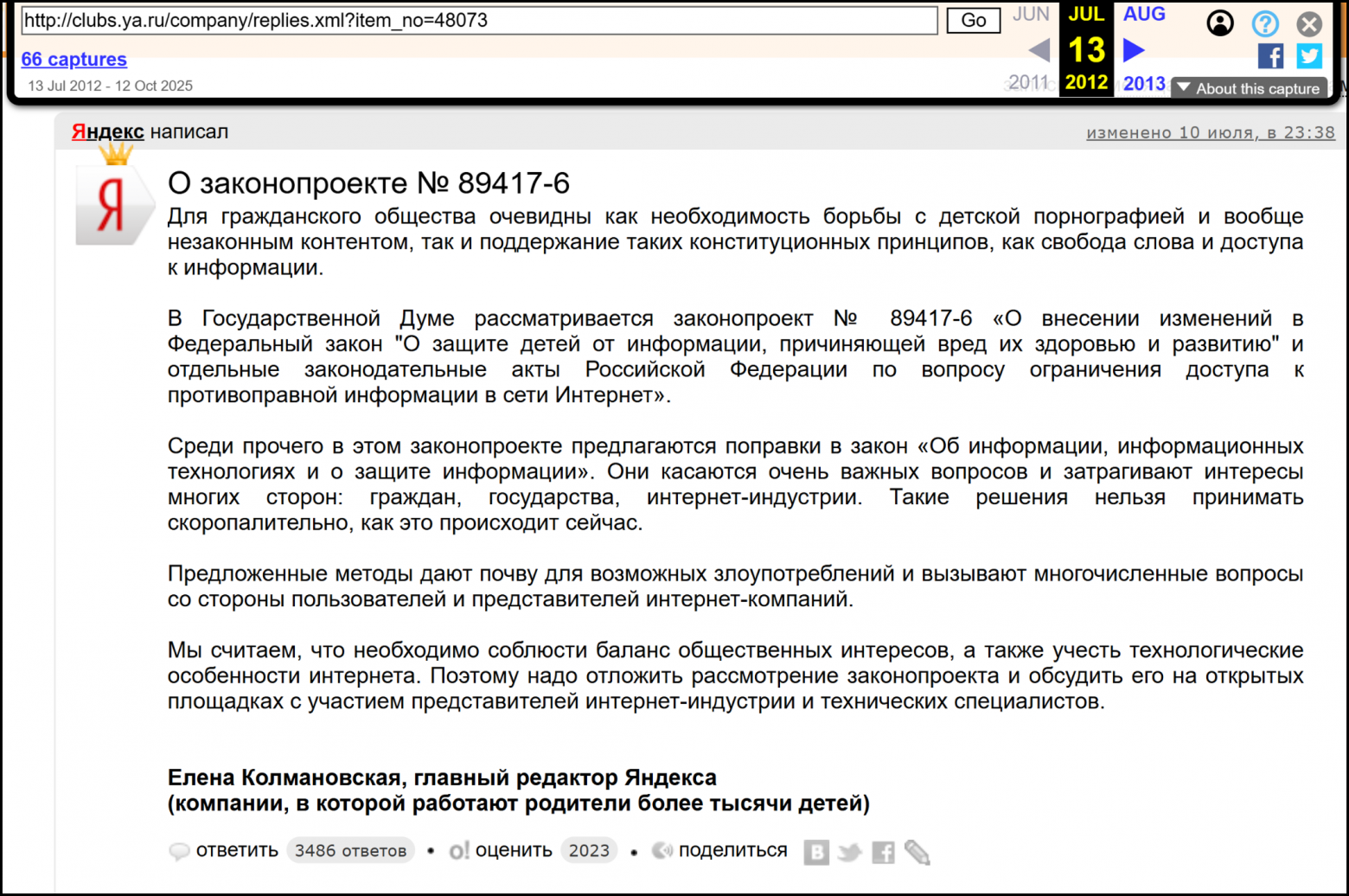The height and width of the screenshot is (896, 1349).
Task: Go to next capture with blue arrow
Action: pyautogui.click(x=1134, y=50)
